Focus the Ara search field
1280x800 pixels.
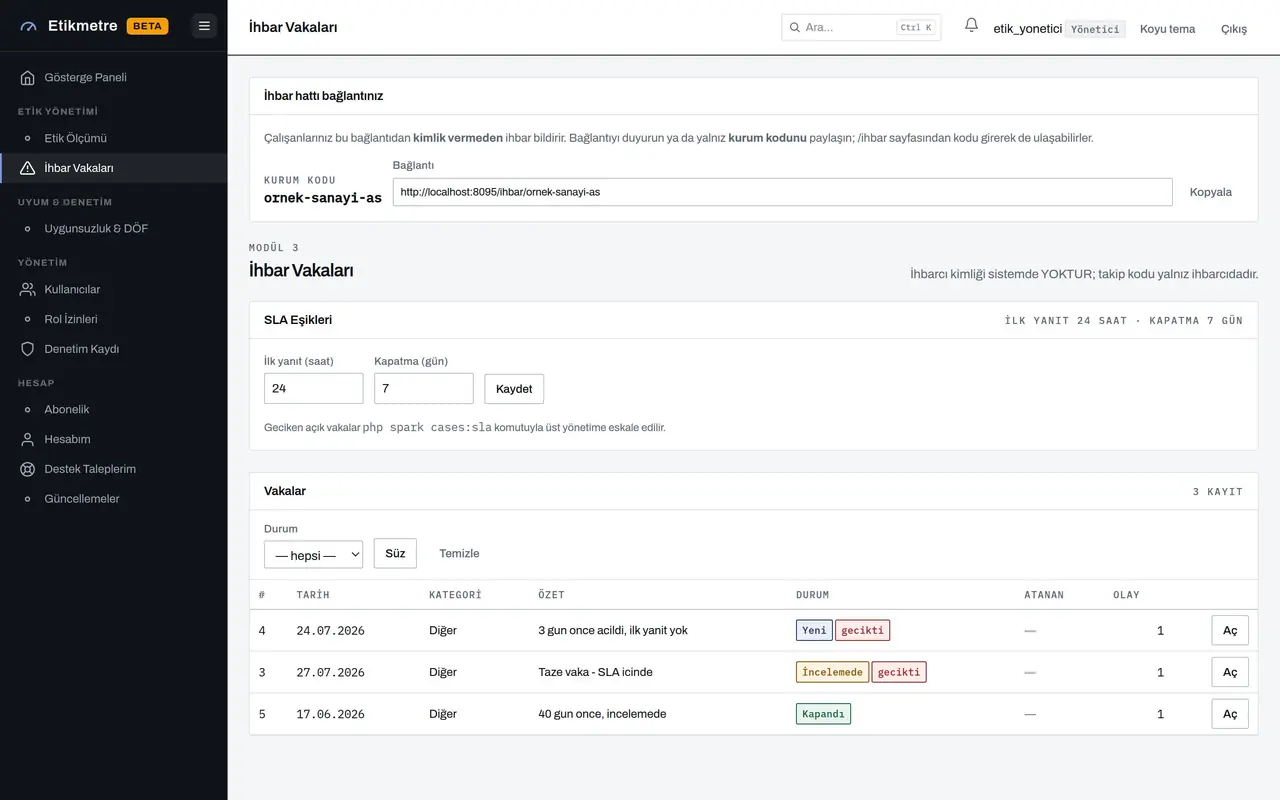pos(861,28)
